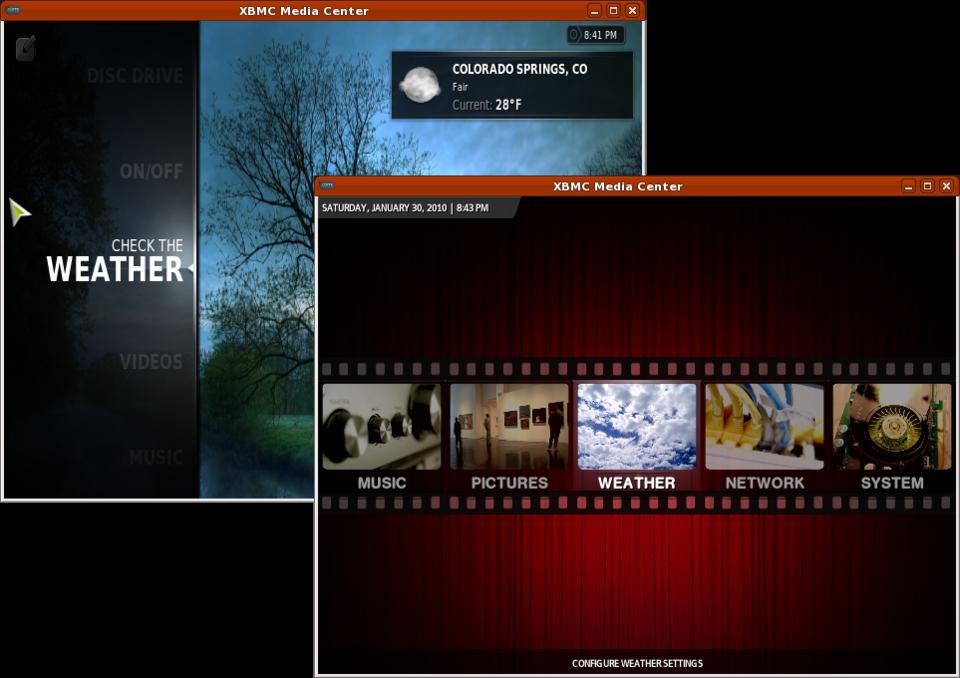Click the cloudy moon weather icon
Image resolution: width=960 pixels, height=678 pixels.
point(419,85)
